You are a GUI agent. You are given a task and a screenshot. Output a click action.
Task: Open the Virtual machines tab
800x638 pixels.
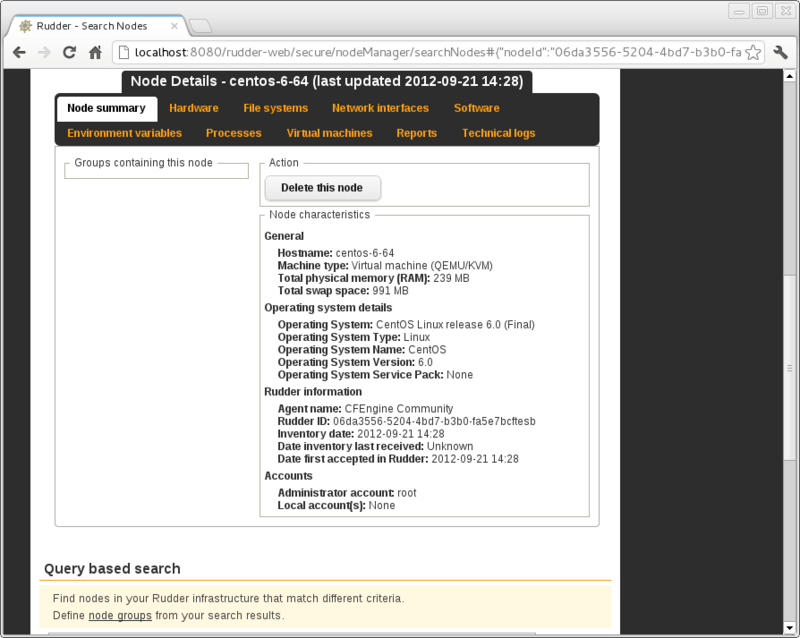[330, 133]
